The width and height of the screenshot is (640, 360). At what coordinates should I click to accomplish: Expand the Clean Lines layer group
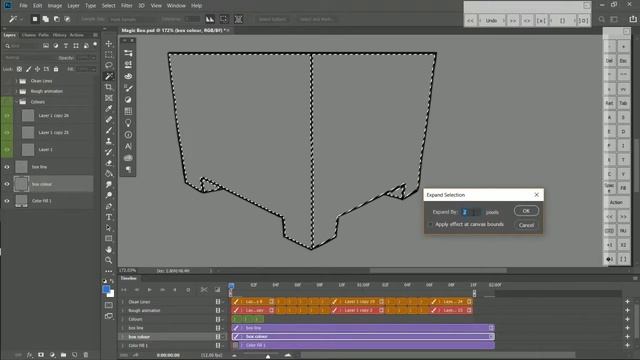(17, 81)
